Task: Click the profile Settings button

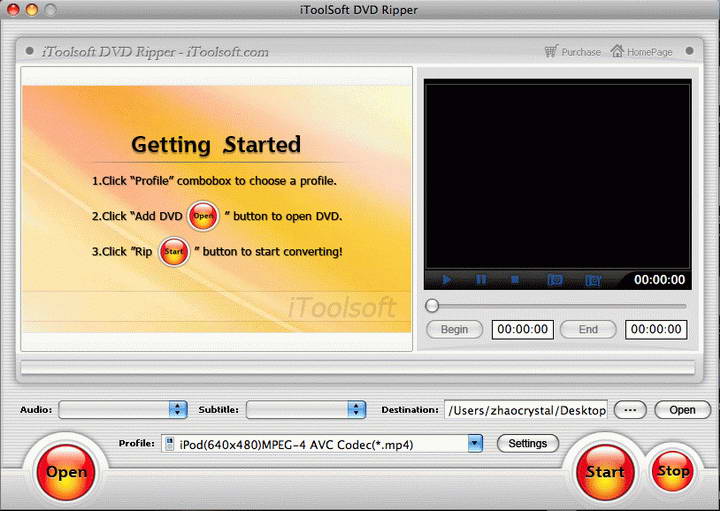Action: 528,444
